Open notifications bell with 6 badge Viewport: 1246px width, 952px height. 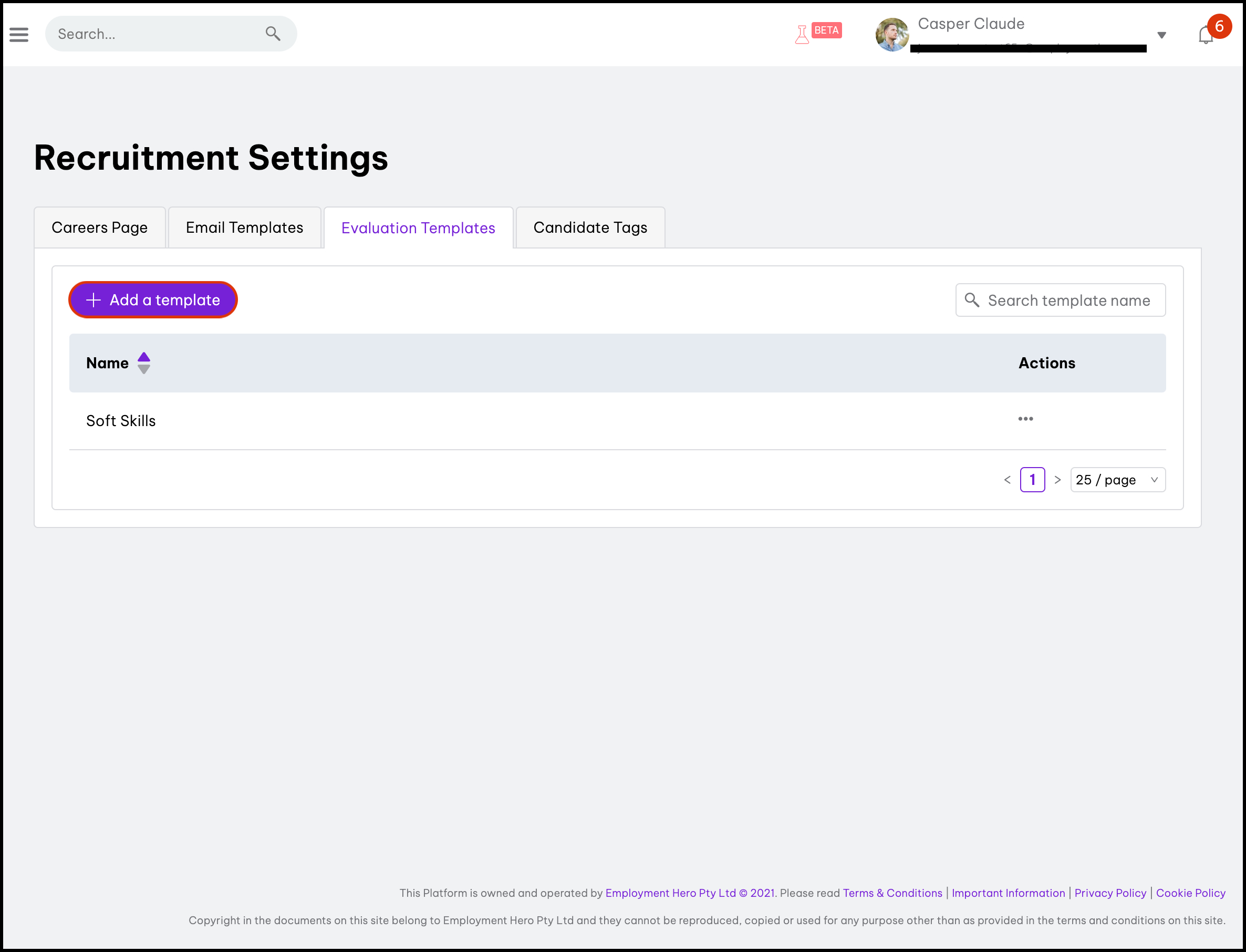(x=1205, y=35)
